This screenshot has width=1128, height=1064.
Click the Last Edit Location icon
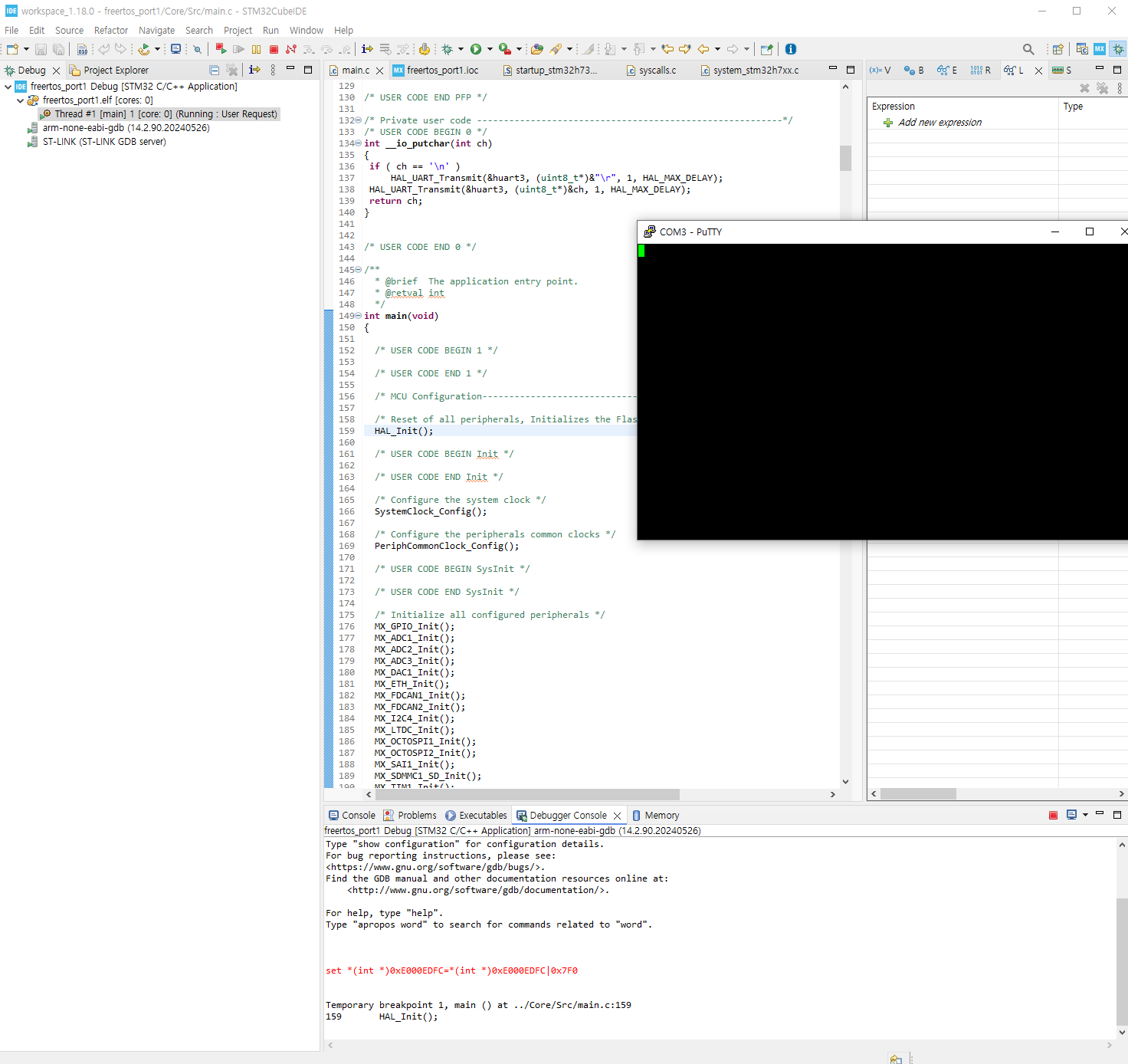point(667,49)
